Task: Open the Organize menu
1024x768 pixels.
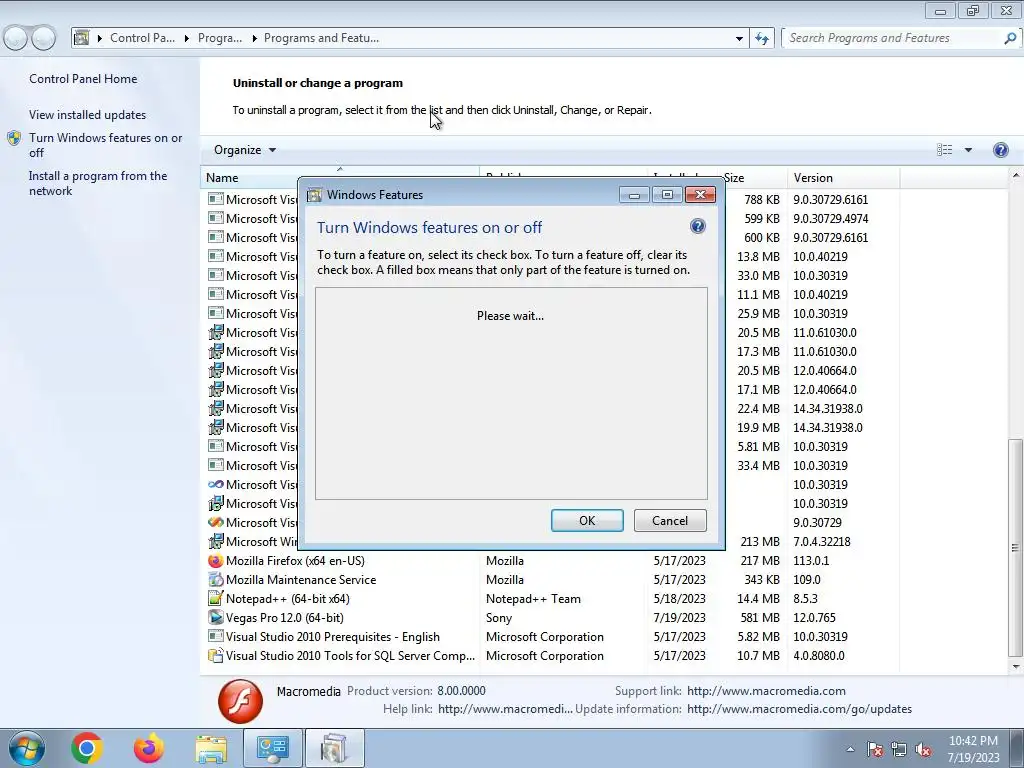Action: click(245, 150)
